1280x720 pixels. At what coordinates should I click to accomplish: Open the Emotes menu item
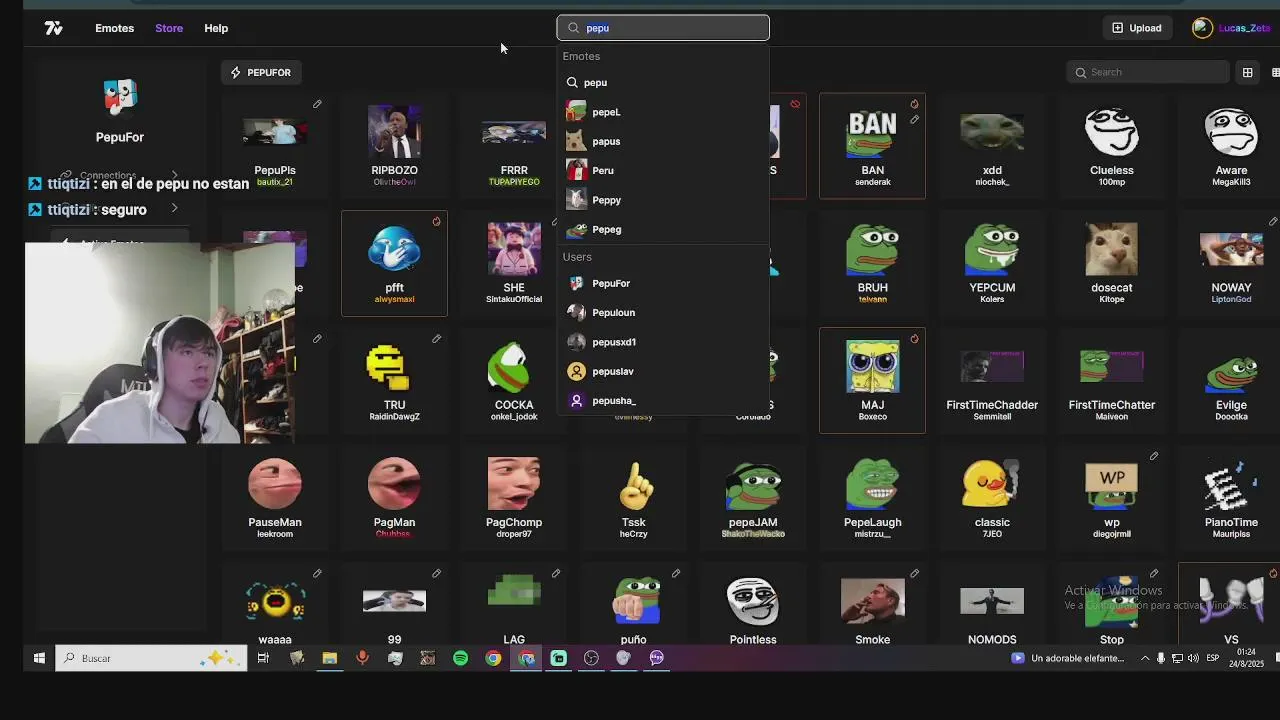click(114, 28)
